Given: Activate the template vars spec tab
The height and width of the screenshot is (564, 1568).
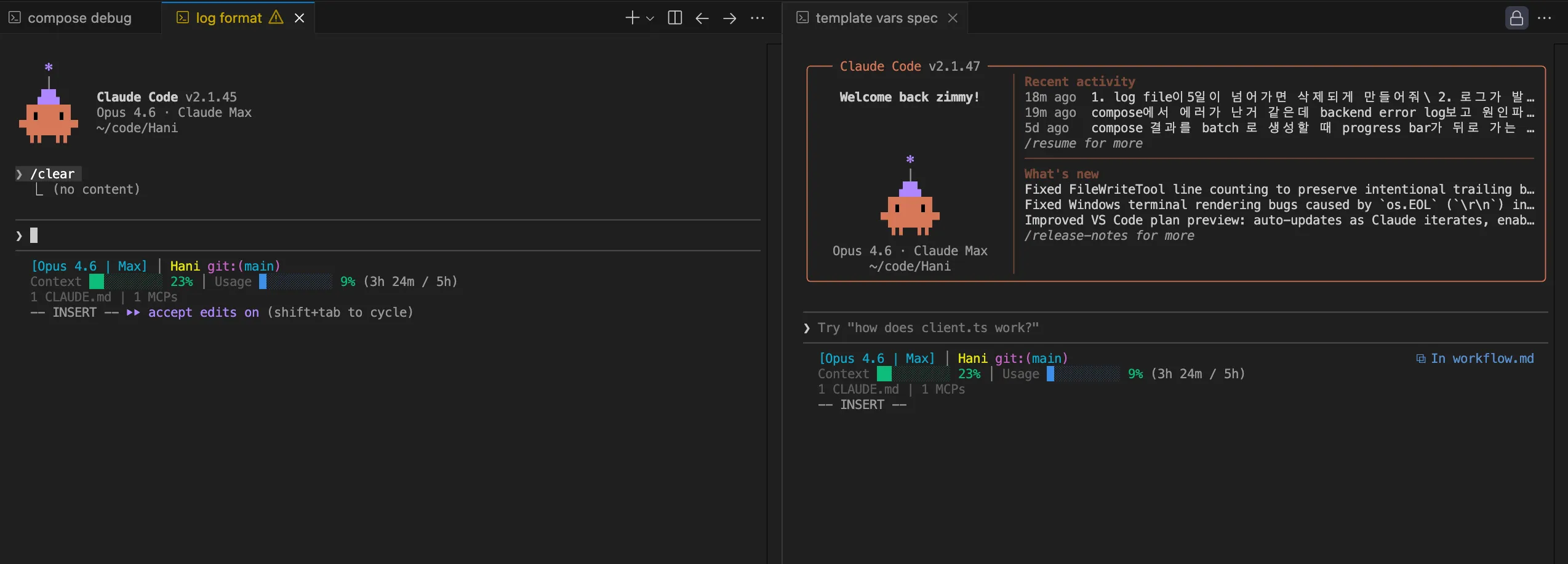Looking at the screenshot, I should [x=876, y=18].
